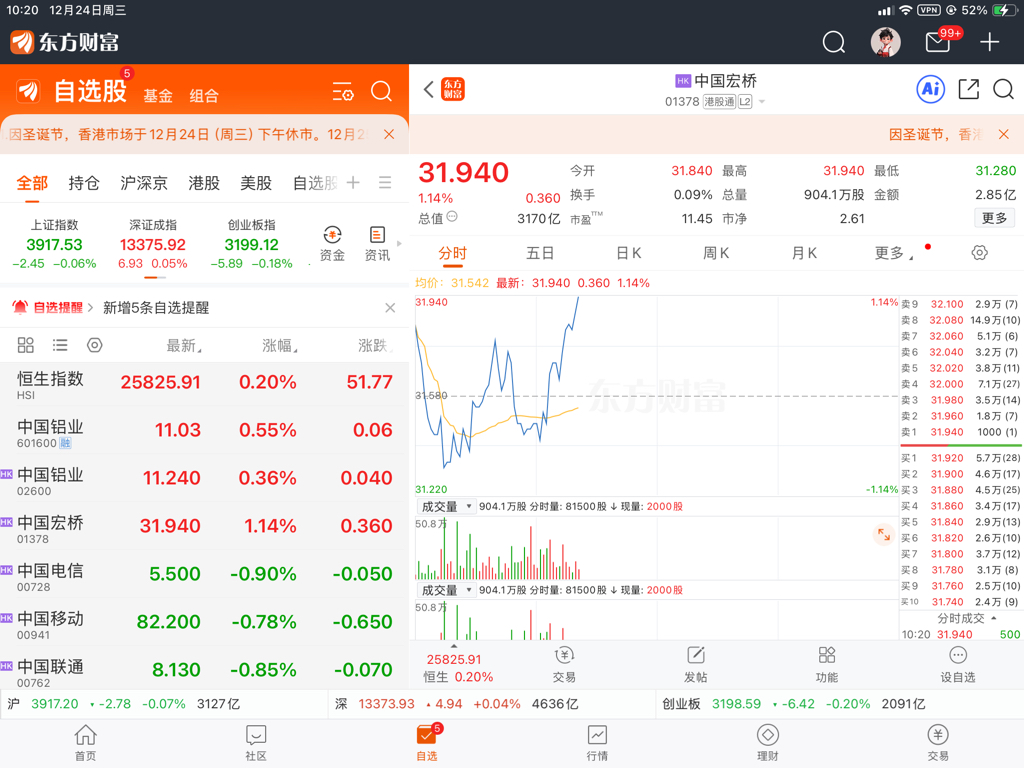Sort watchlist by 涨跌 column
The width and height of the screenshot is (1024, 768).
pyautogui.click(x=375, y=345)
